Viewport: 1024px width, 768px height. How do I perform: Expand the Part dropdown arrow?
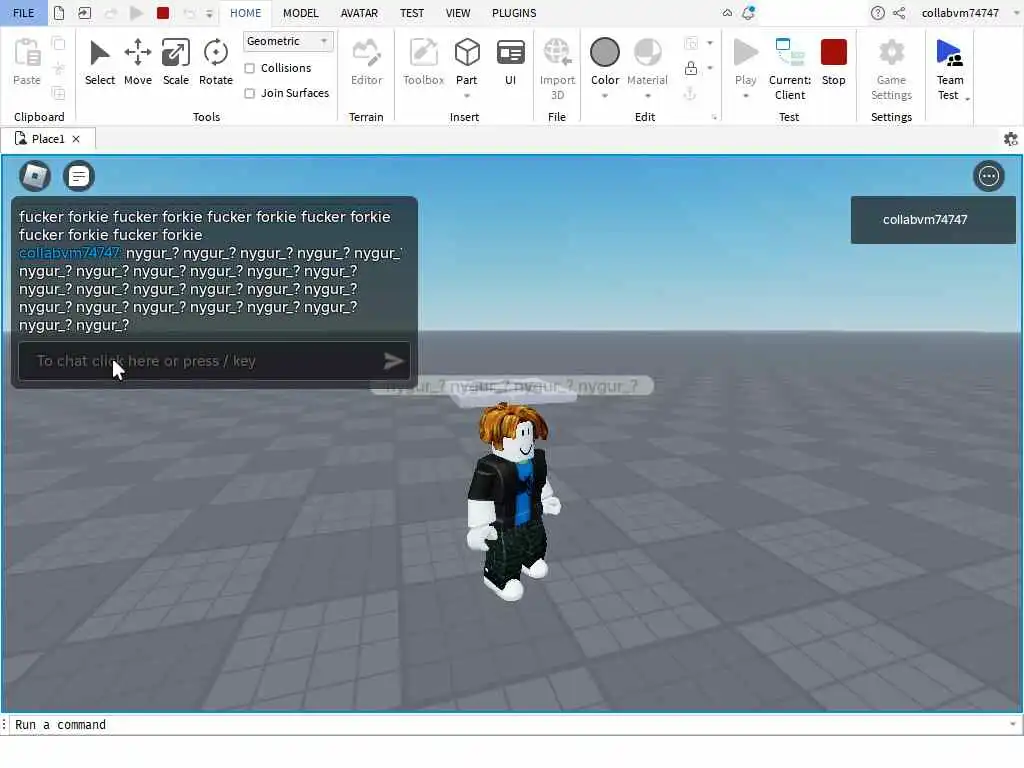[467, 96]
